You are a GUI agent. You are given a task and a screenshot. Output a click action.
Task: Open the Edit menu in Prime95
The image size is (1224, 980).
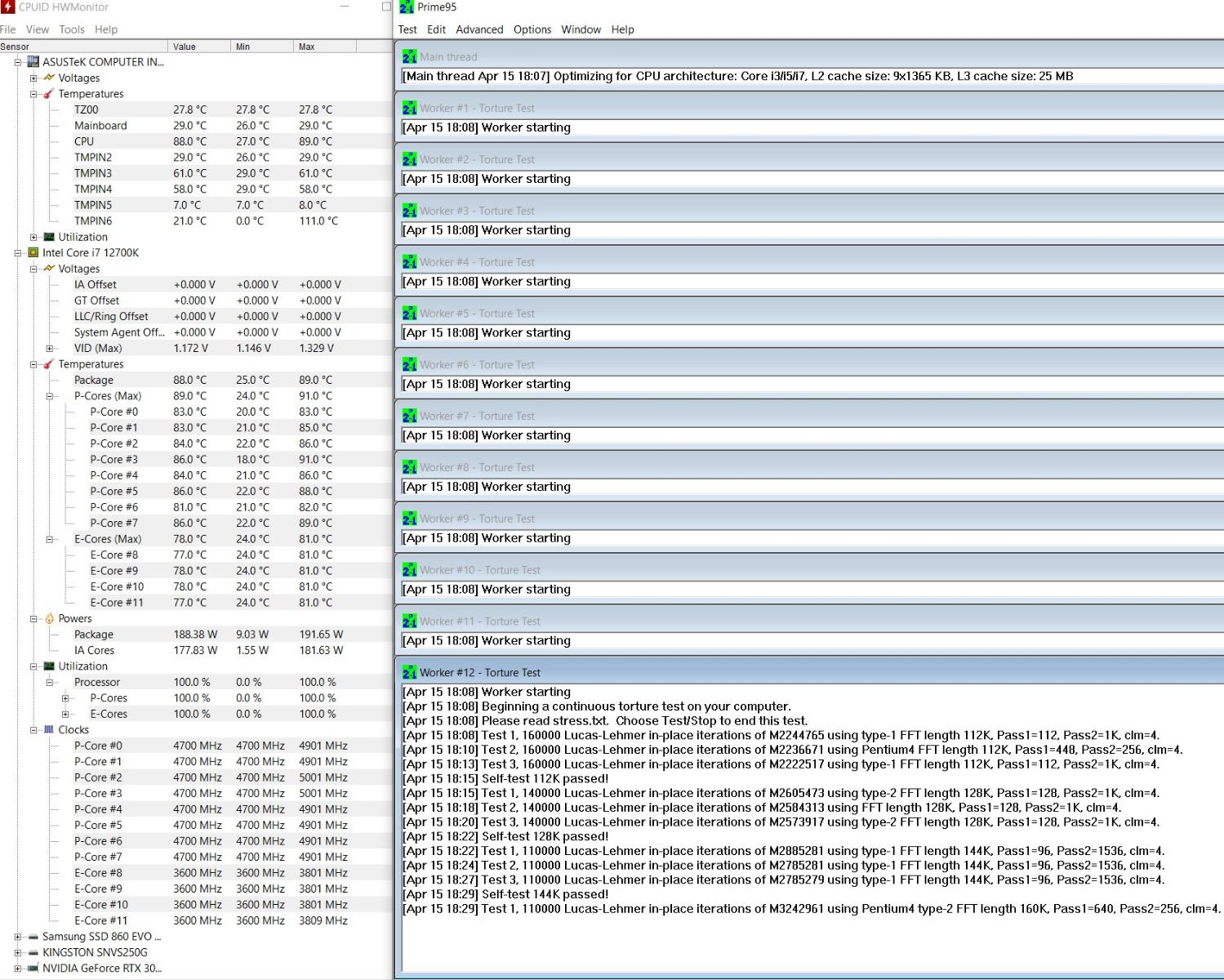[x=437, y=29]
